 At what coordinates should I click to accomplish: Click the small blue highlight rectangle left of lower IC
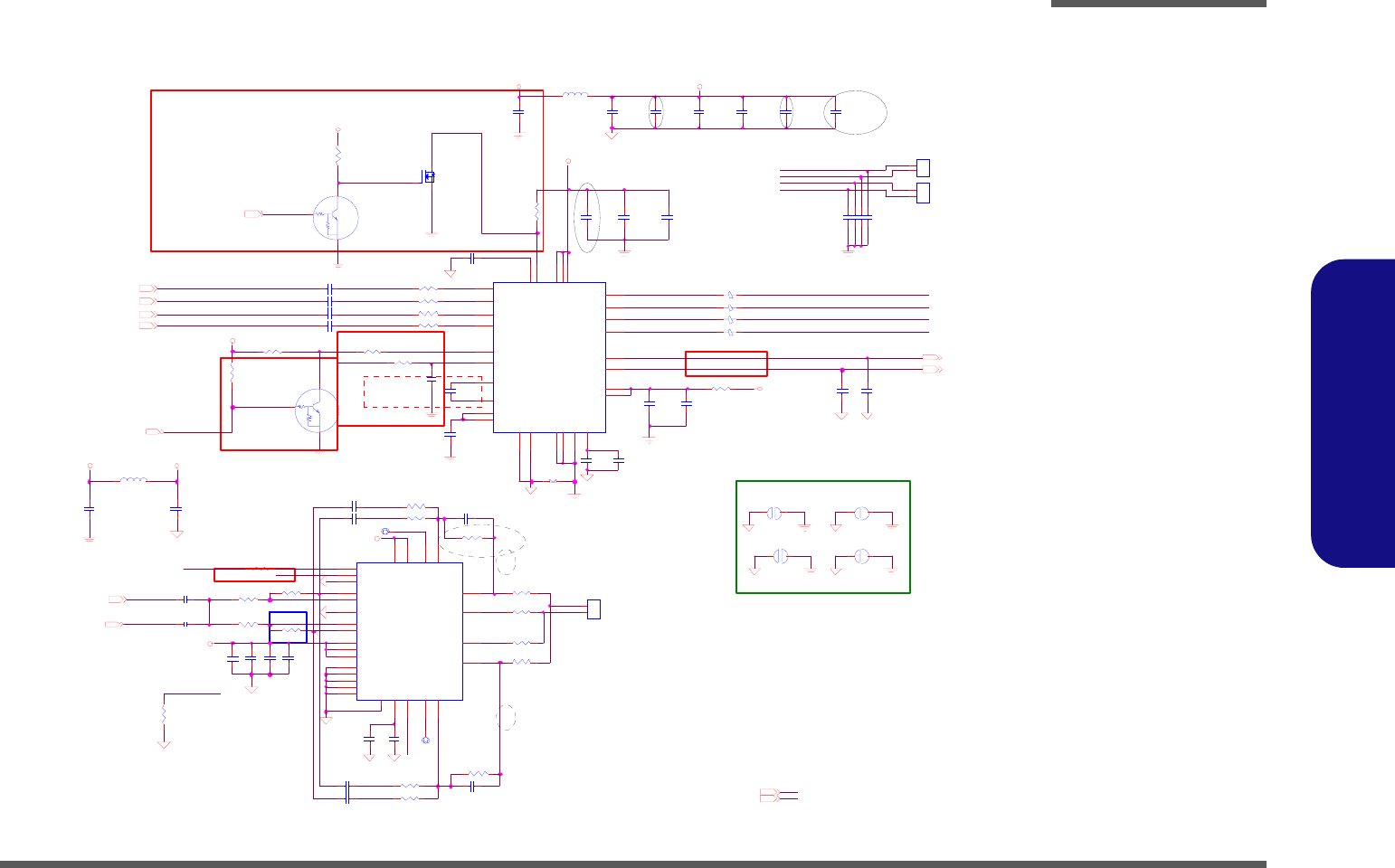[289, 627]
